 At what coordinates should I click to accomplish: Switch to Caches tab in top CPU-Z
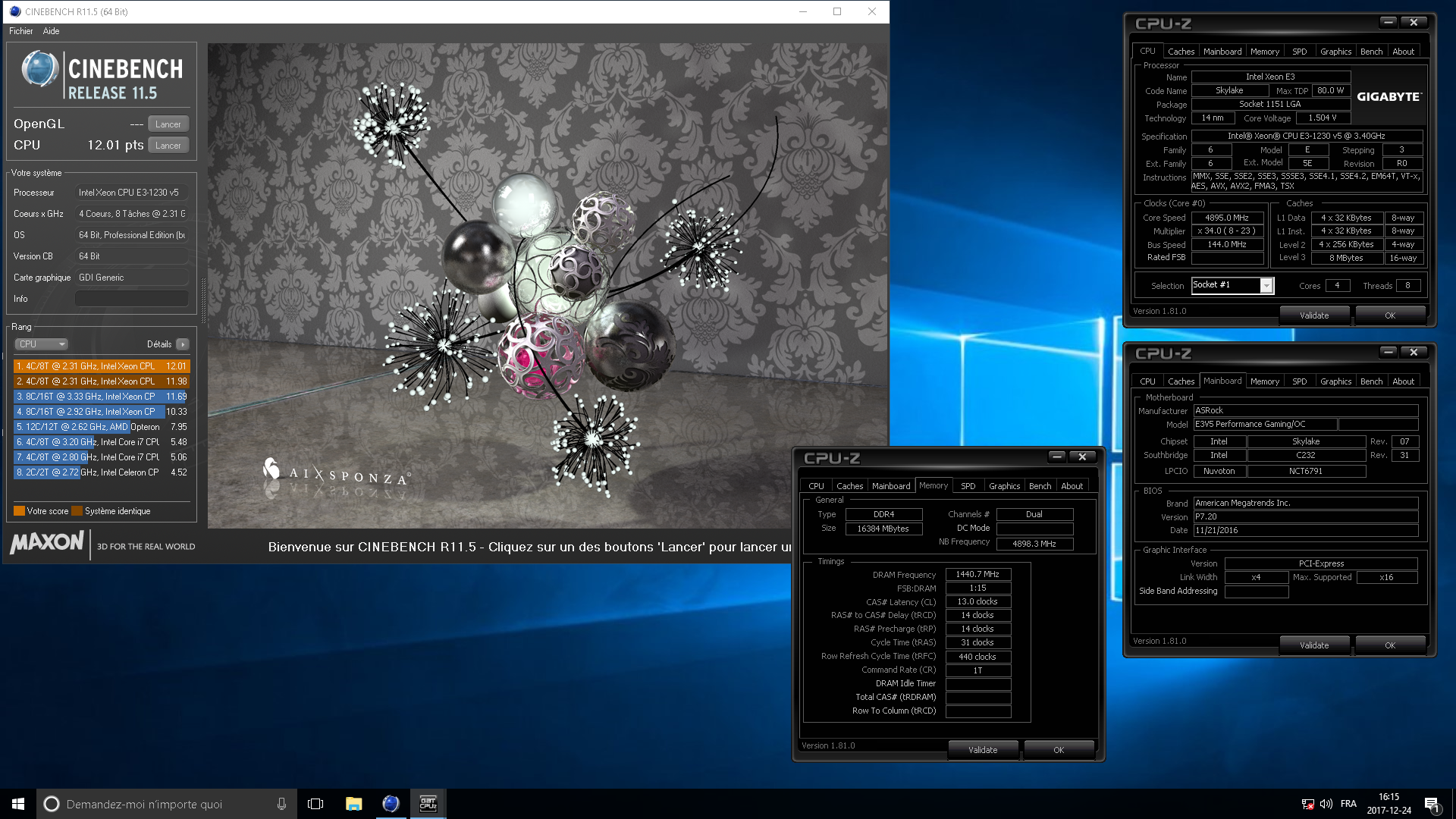1181,52
